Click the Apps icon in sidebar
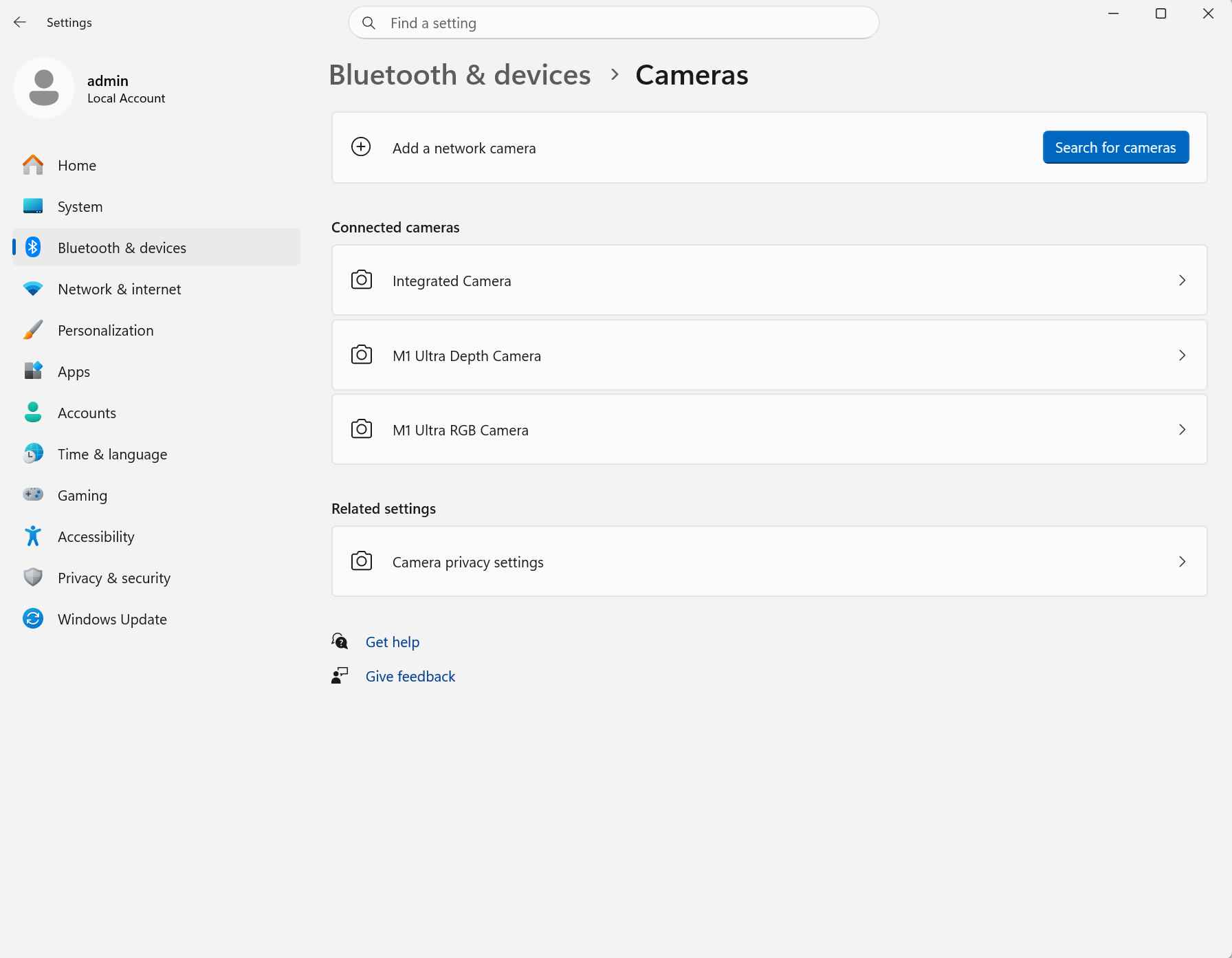Image resolution: width=1232 pixels, height=958 pixels. point(33,371)
